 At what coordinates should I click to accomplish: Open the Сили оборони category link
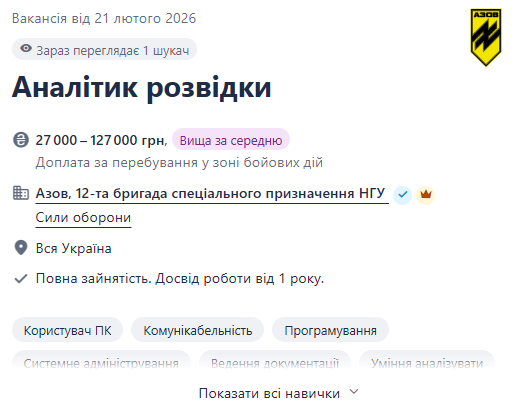83,218
